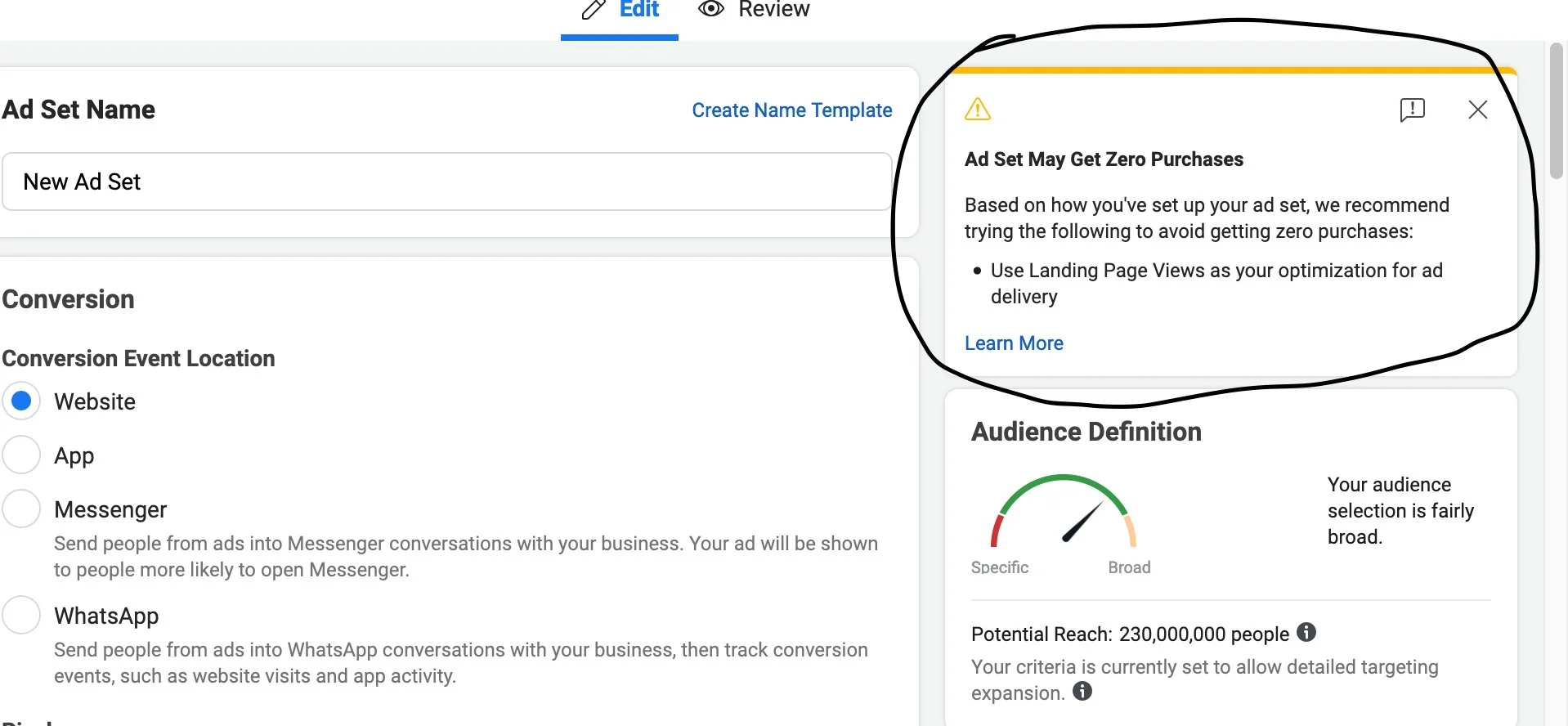Choose App as conversion event location
This screenshot has height=726, width=1568.
tap(22, 455)
